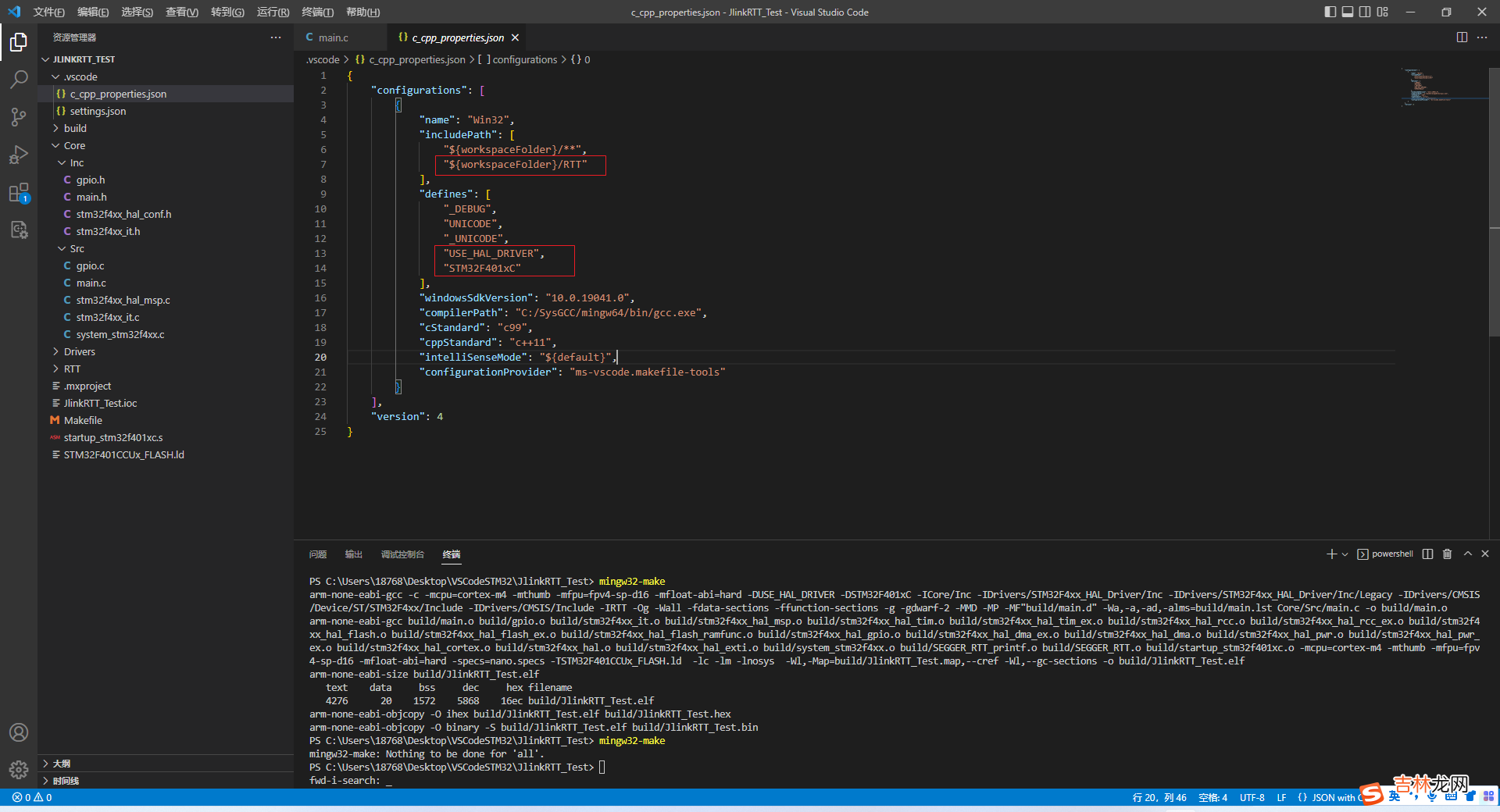Change encoding via UTF-8 status item
The width and height of the screenshot is (1500, 812).
click(x=1252, y=797)
